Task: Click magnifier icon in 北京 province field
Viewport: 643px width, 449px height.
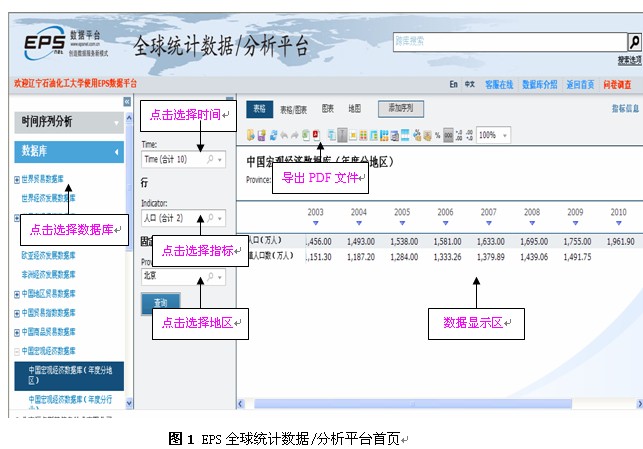Action: click(x=210, y=276)
